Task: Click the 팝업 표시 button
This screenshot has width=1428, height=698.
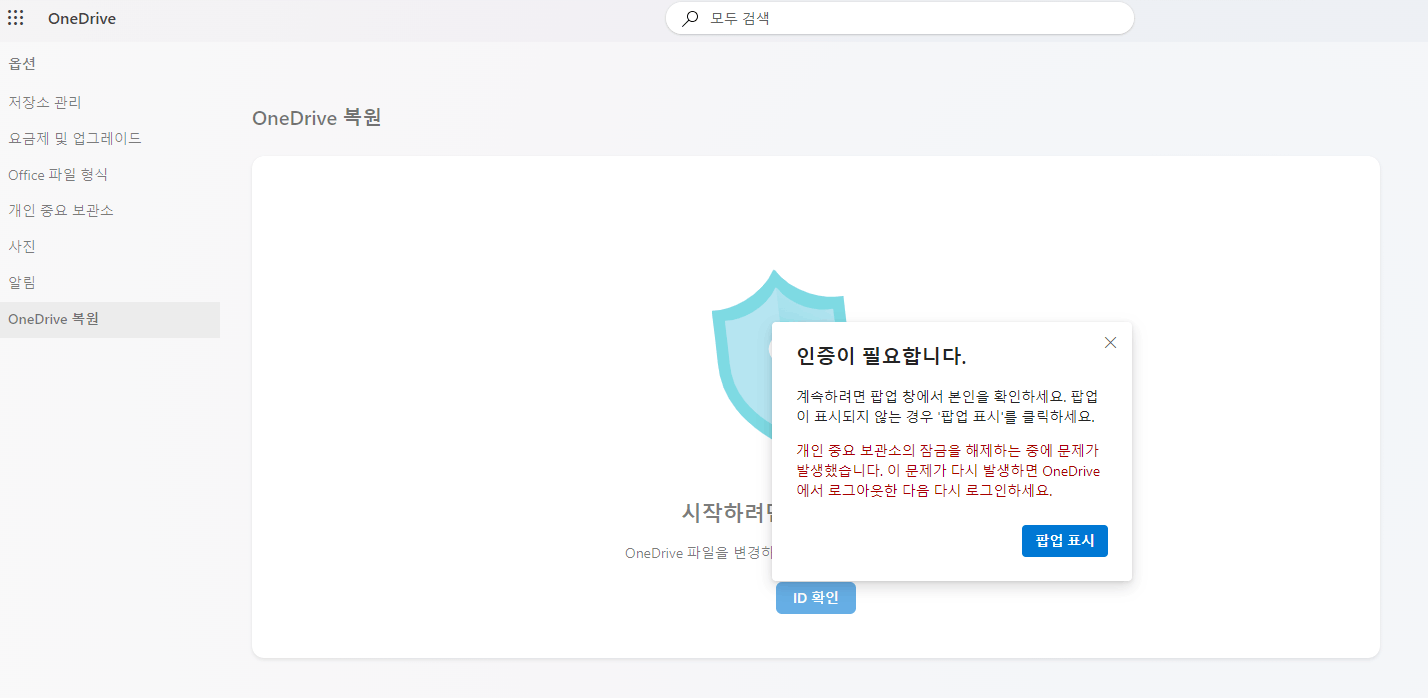Action: click(x=1065, y=541)
